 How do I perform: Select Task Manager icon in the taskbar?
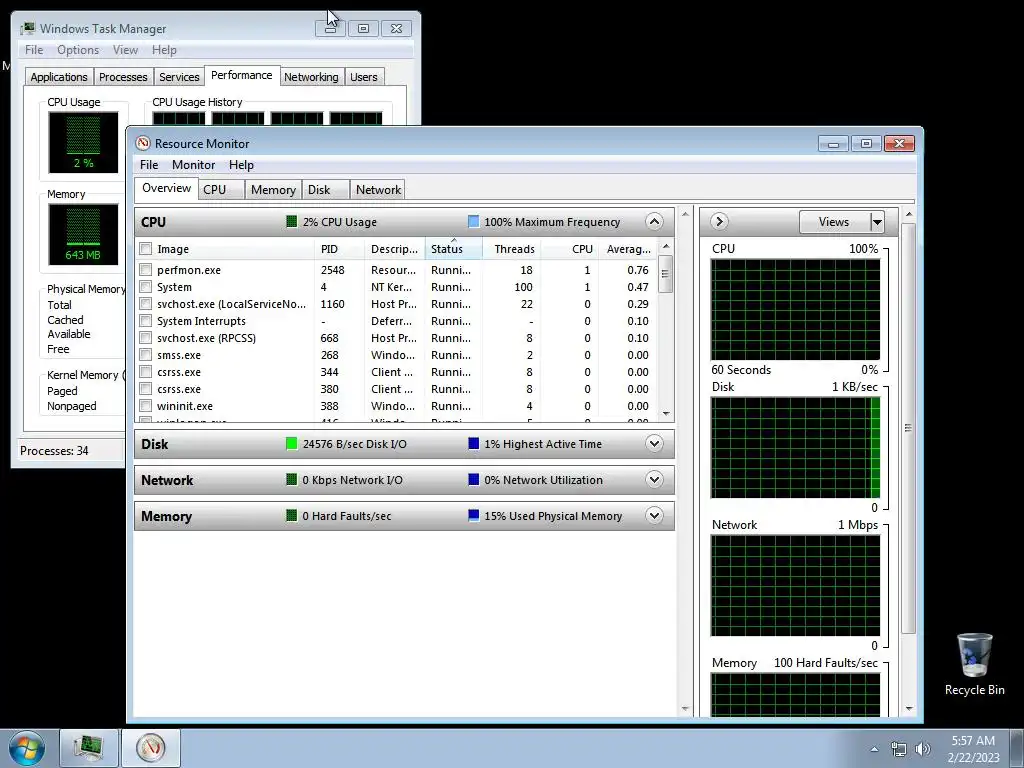[88, 748]
